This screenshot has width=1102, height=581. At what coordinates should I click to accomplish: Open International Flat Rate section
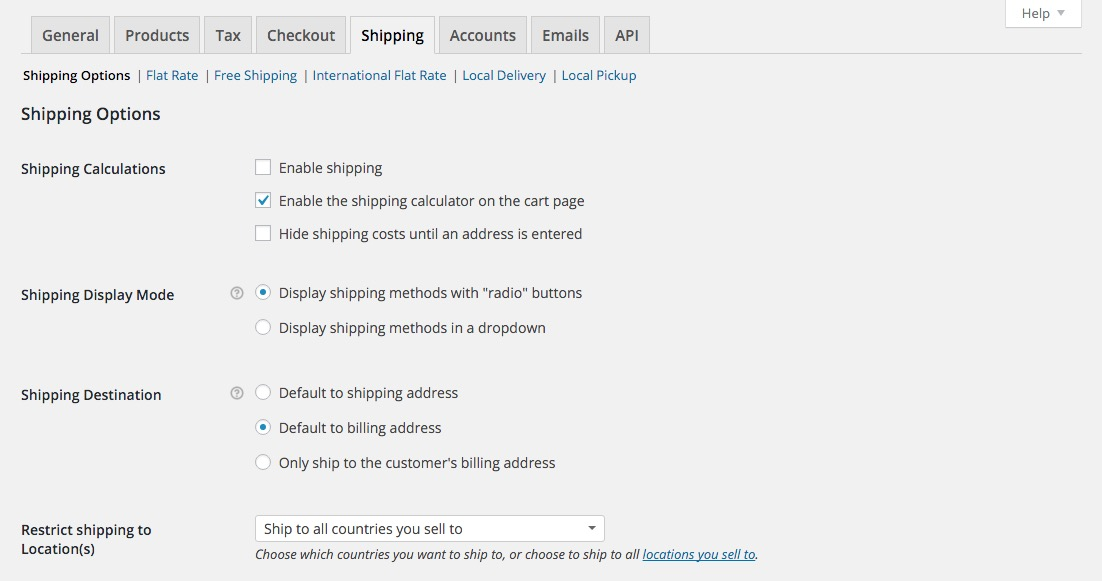379,75
